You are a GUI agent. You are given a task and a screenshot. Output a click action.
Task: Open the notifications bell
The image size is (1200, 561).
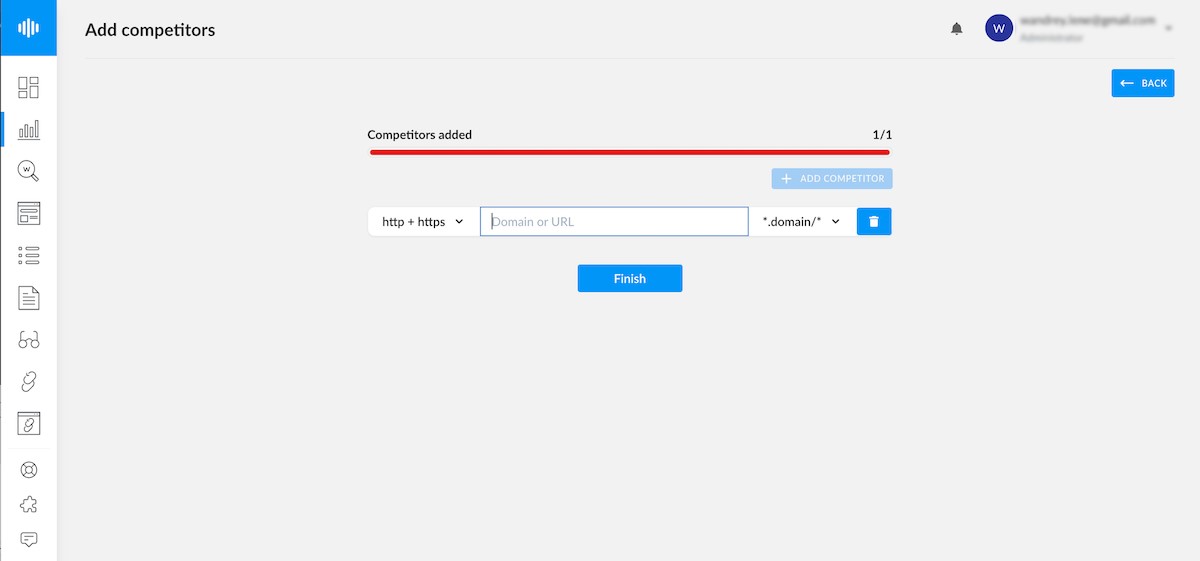click(x=957, y=29)
